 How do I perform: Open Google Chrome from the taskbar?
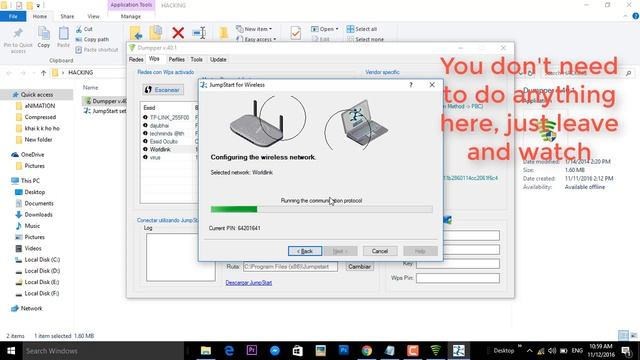tap(367, 351)
